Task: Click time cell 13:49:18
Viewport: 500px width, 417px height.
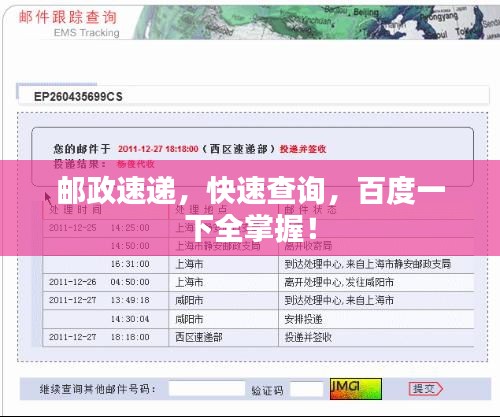Action: [130, 300]
